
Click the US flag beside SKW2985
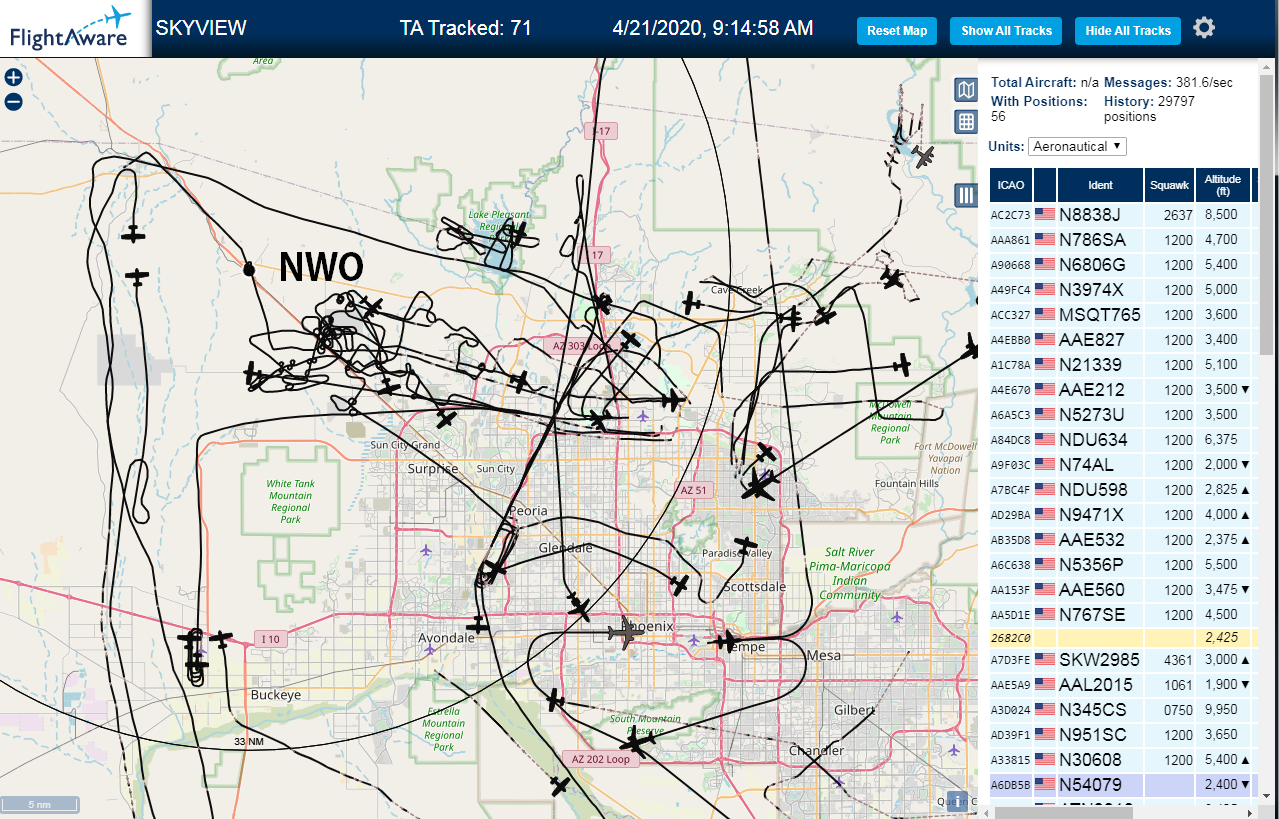tap(1045, 659)
